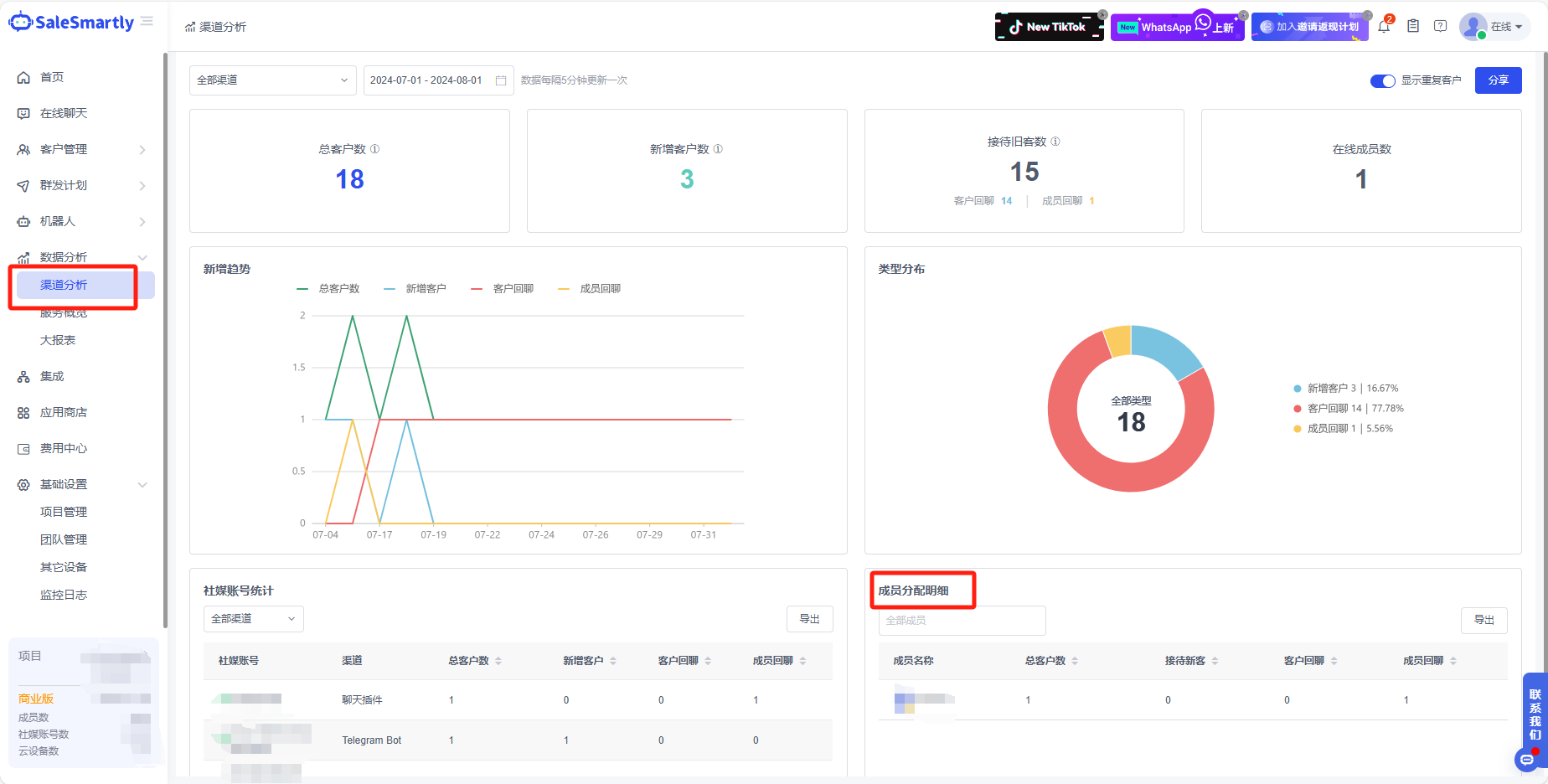Open the 在线 status dropdown
Image resolution: width=1548 pixels, height=784 pixels.
(x=1505, y=27)
